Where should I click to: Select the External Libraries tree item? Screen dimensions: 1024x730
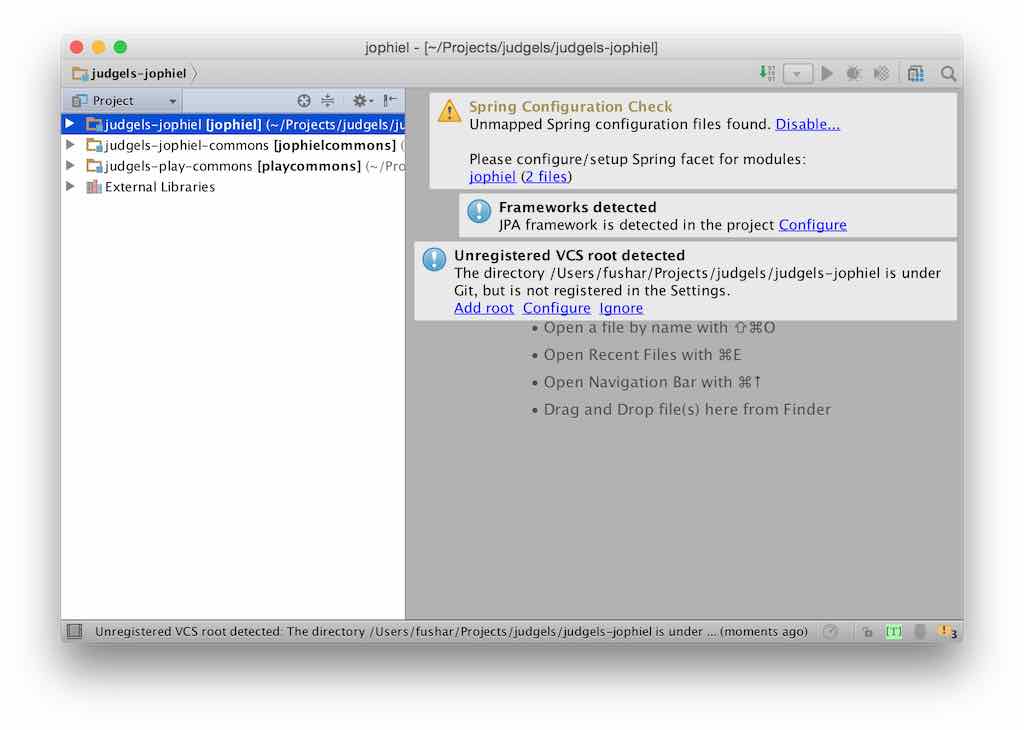[233, 187]
